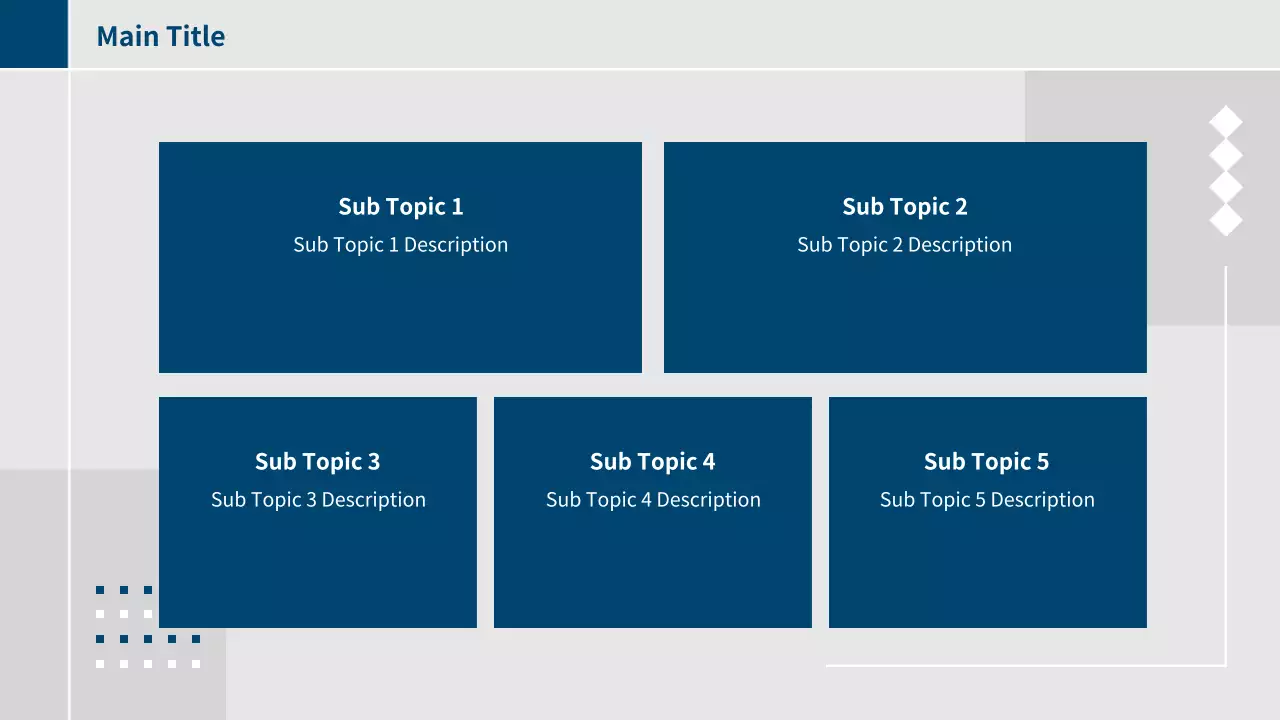Click the Main Title text
The width and height of the screenshot is (1280, 720).
(160, 36)
